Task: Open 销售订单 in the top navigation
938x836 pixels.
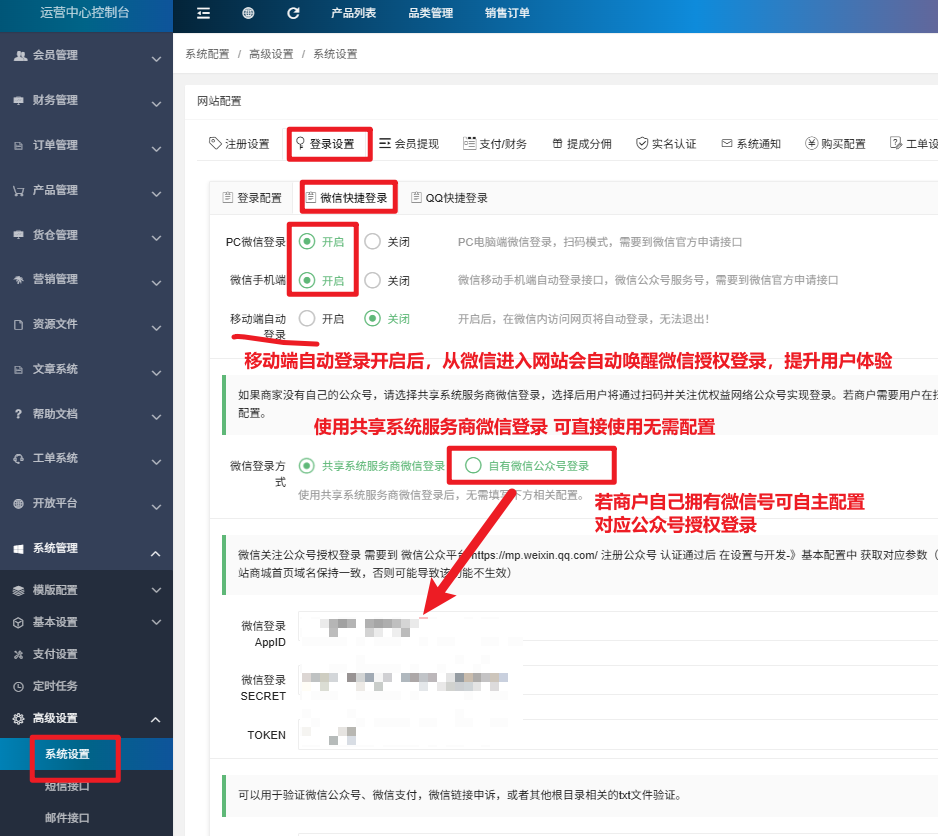Action: (507, 13)
